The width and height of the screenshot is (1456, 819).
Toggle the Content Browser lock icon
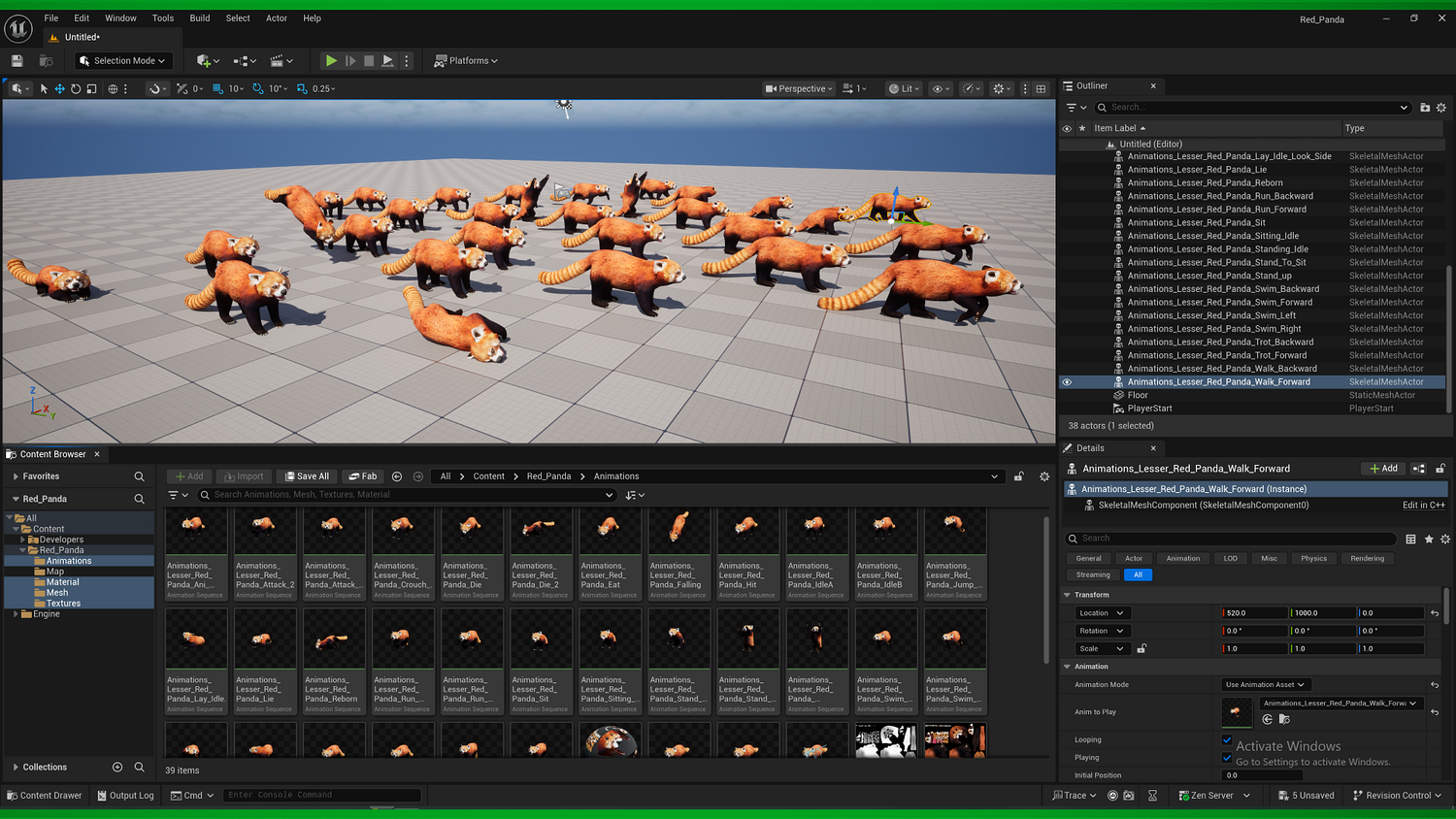click(x=1018, y=476)
